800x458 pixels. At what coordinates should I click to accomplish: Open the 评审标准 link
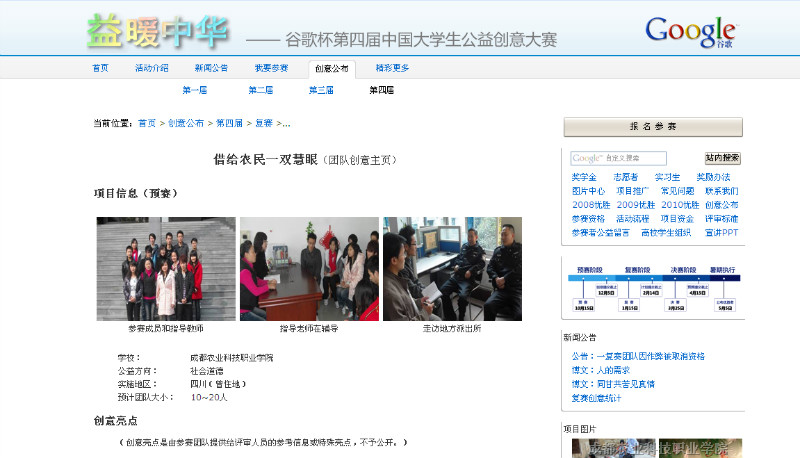pos(721,218)
